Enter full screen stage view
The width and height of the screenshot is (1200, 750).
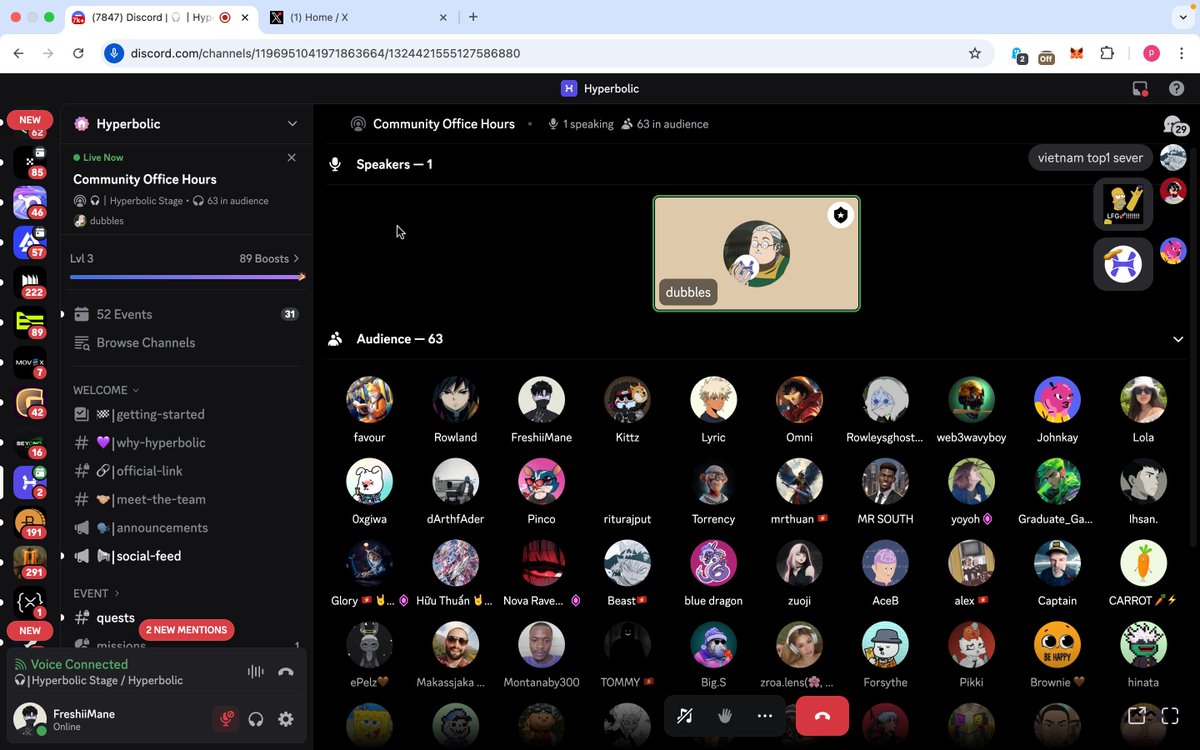pyautogui.click(x=1172, y=715)
